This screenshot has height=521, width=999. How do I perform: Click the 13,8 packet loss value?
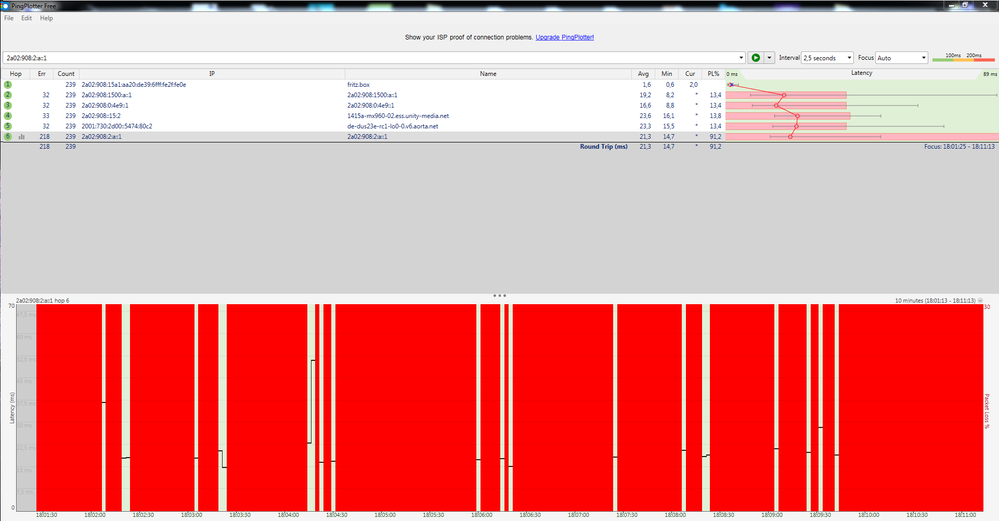pos(715,116)
